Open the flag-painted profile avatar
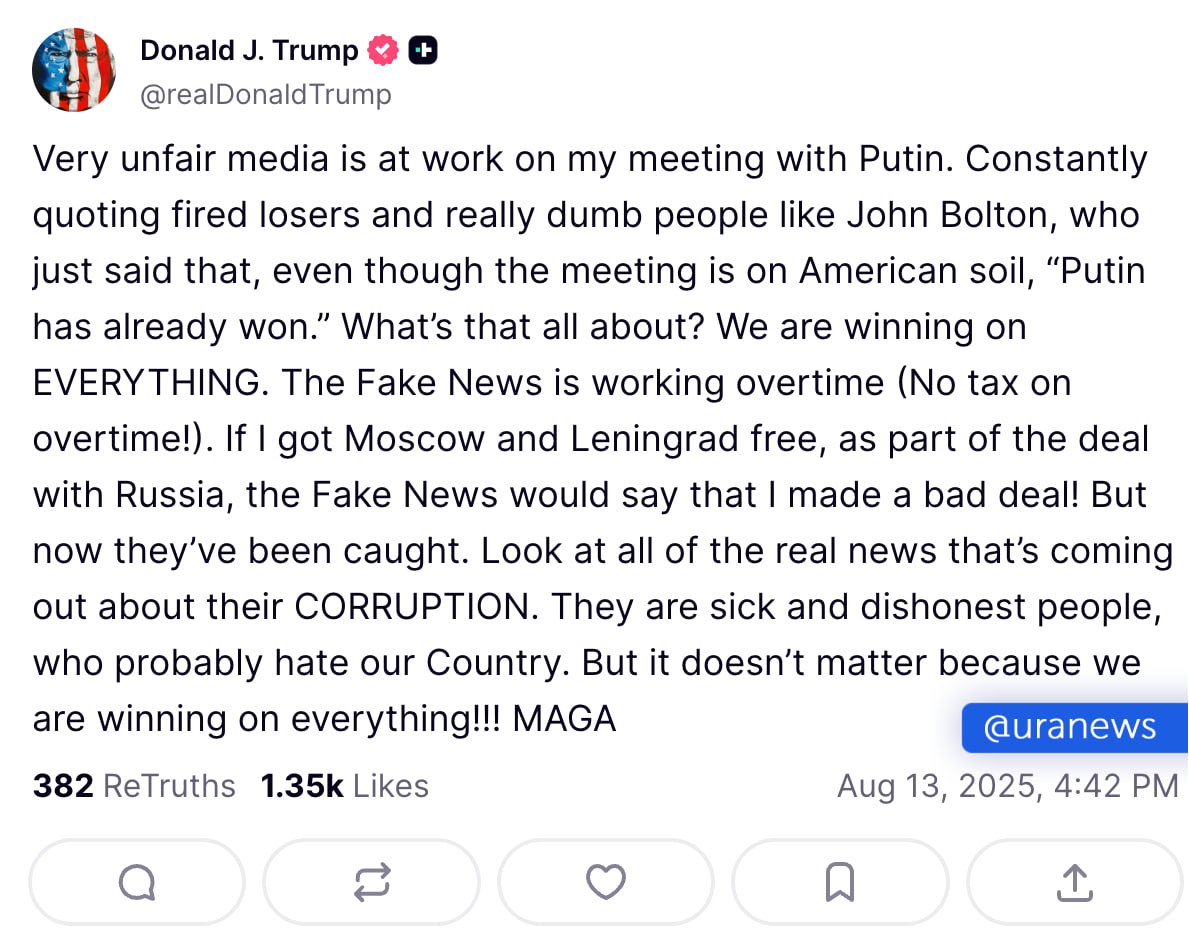Image resolution: width=1189 pixels, height=945 pixels. coord(74,70)
